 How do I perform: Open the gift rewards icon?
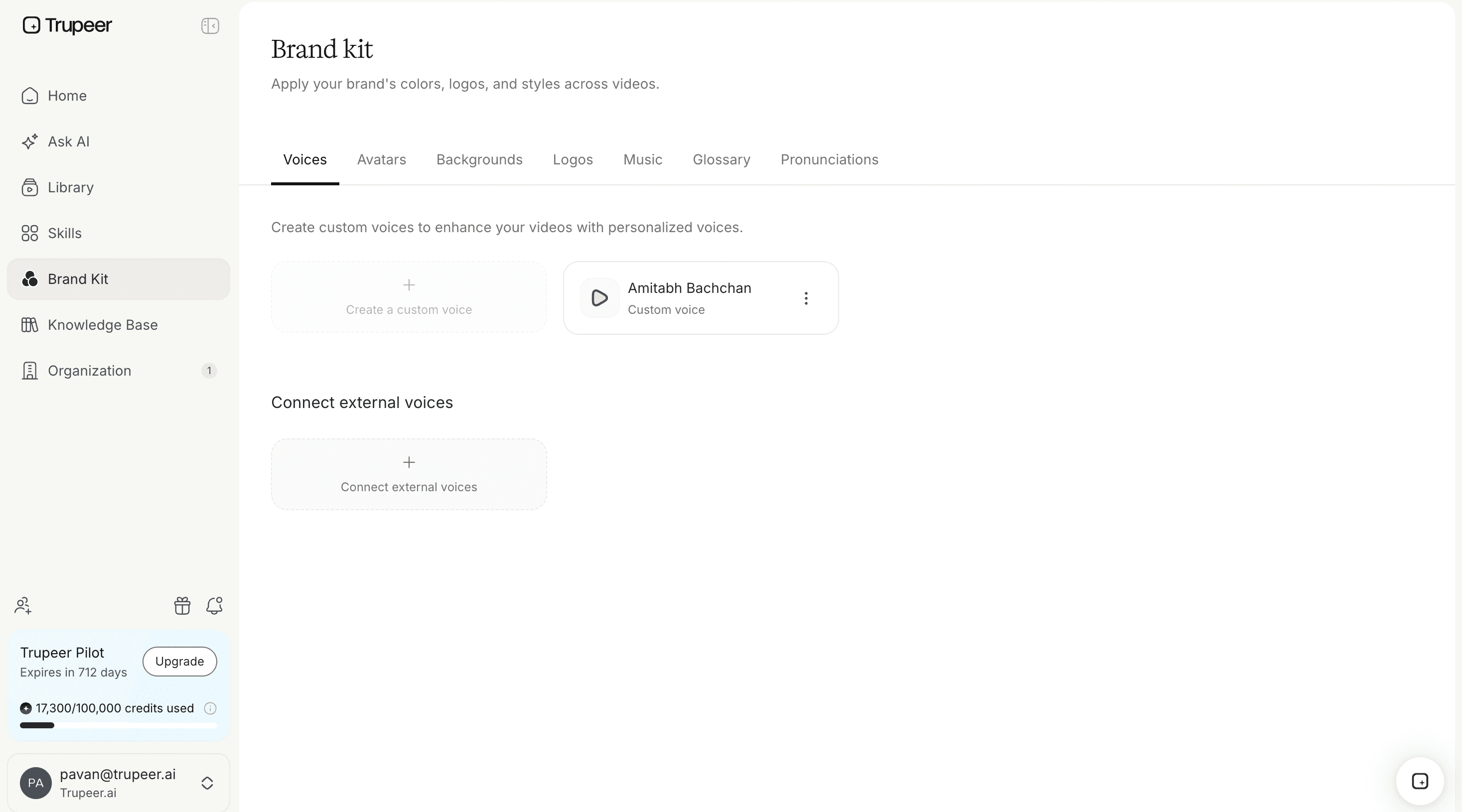click(x=182, y=606)
